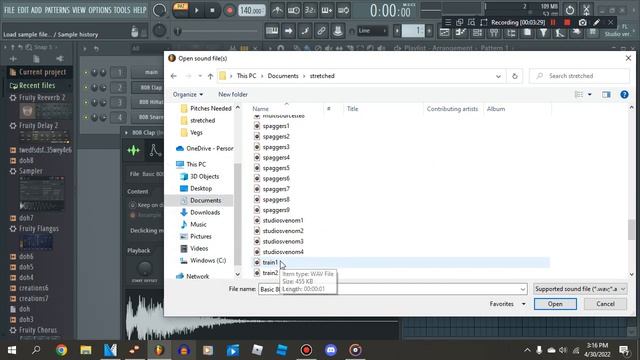Click the camera screenshot icon in the recording bar
The width and height of the screenshot is (640, 360).
[582, 22]
